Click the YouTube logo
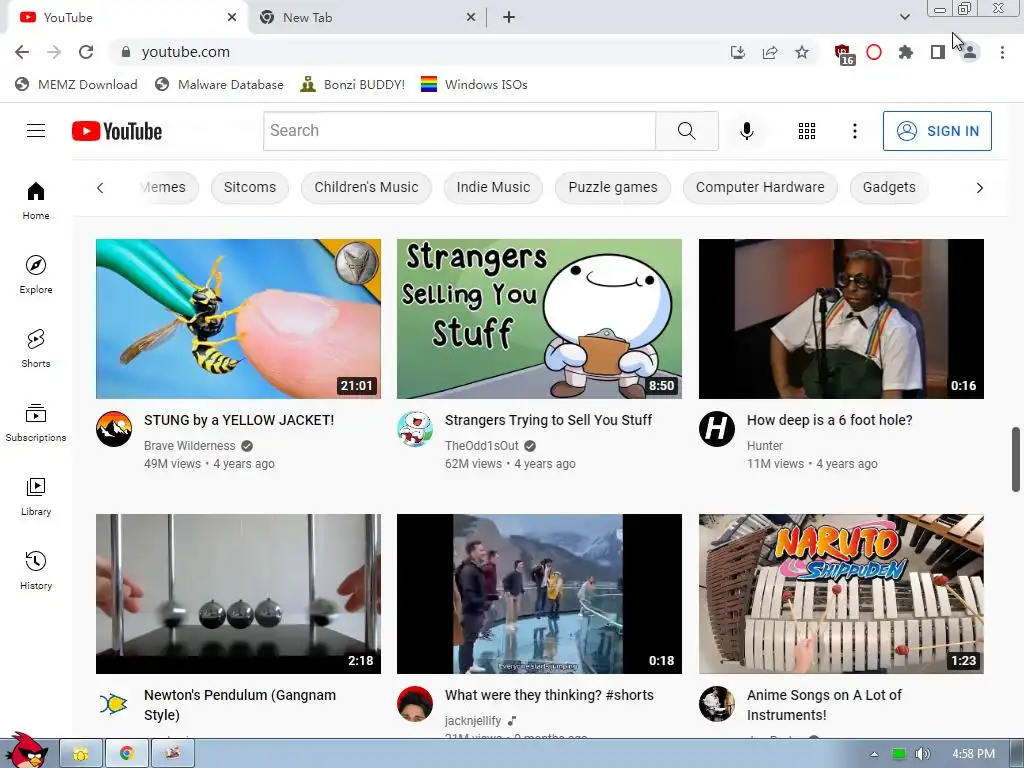Viewport: 1024px width, 768px height. point(117,131)
